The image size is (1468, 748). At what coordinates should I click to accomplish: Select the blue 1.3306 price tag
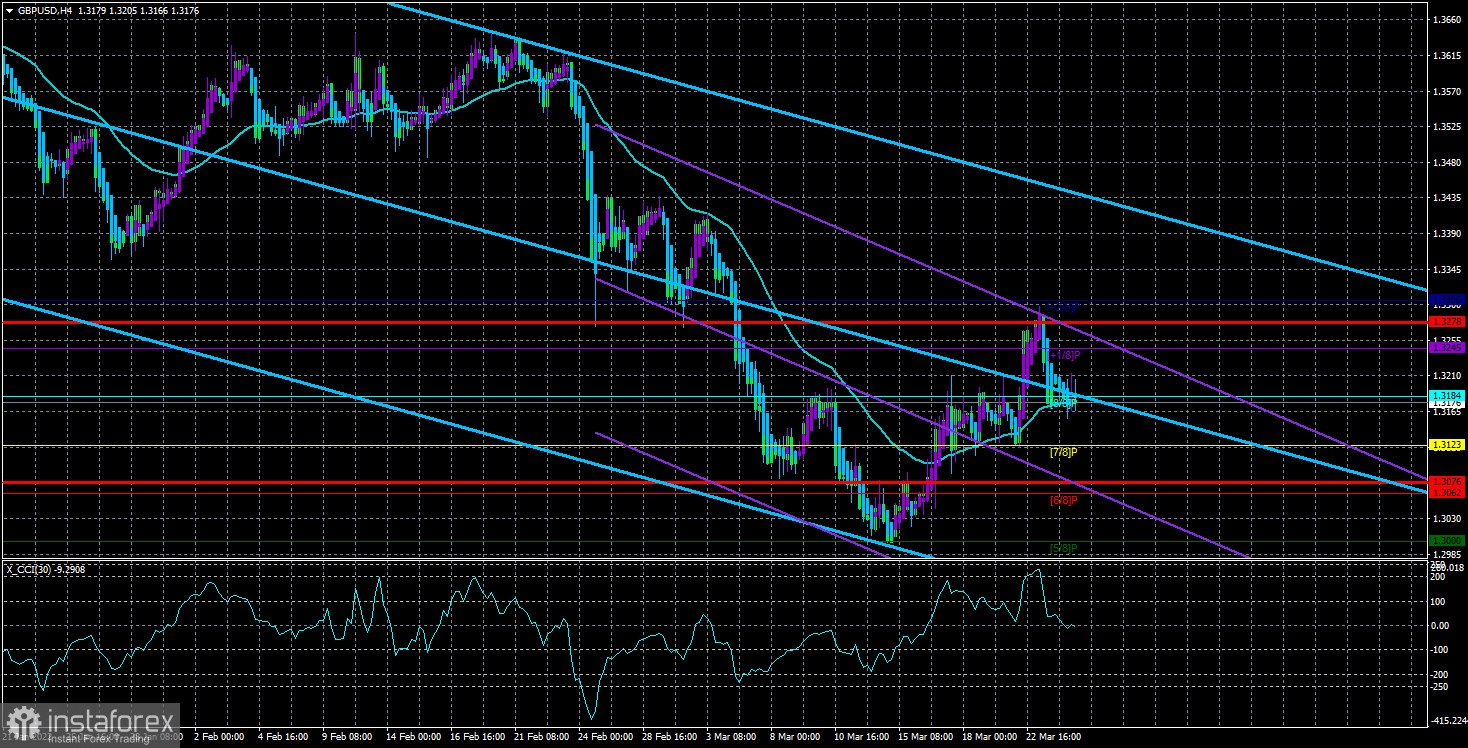[1448, 300]
